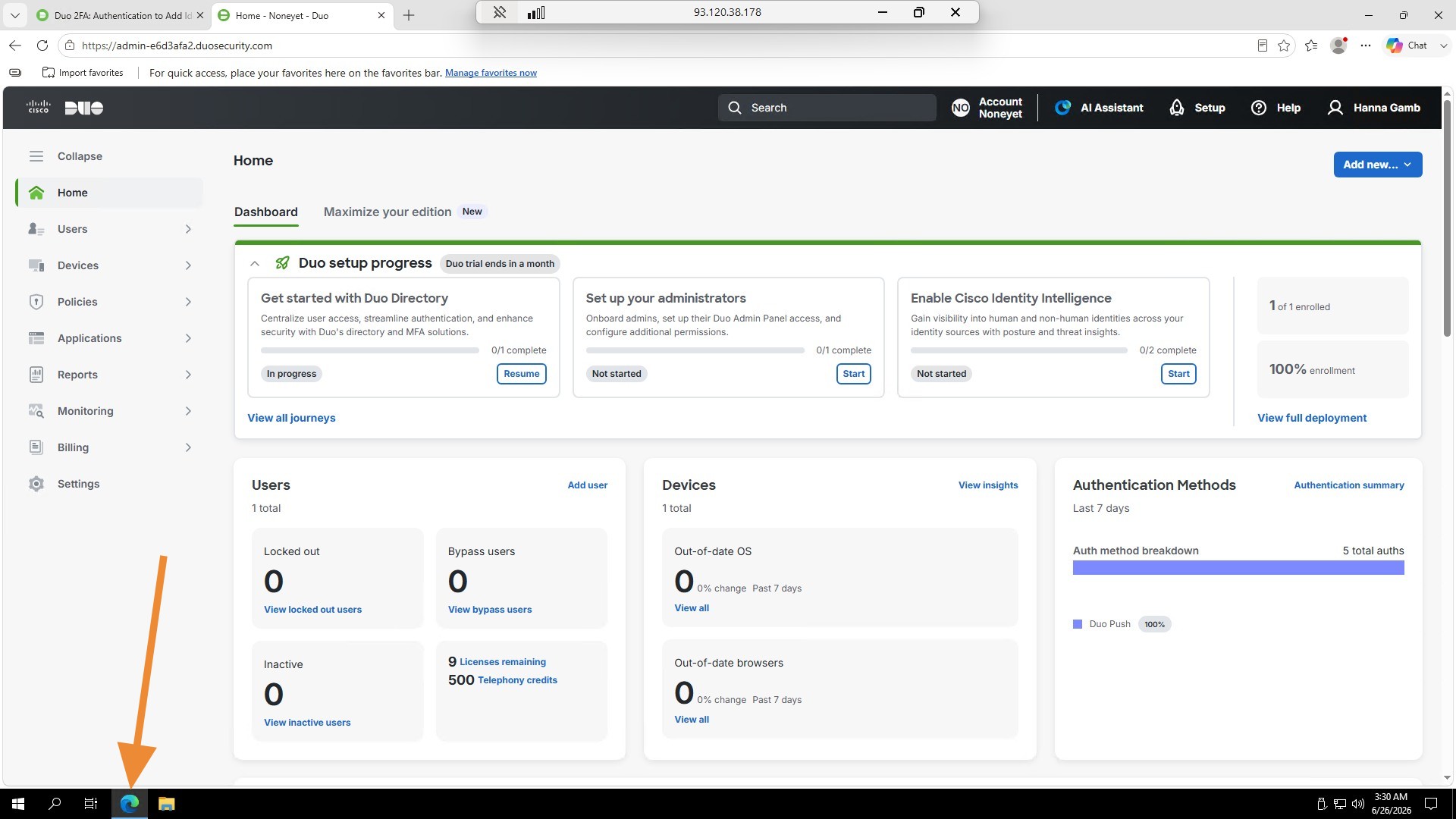Click the Duo Directory progress bar
The width and height of the screenshot is (1456, 819).
[370, 350]
